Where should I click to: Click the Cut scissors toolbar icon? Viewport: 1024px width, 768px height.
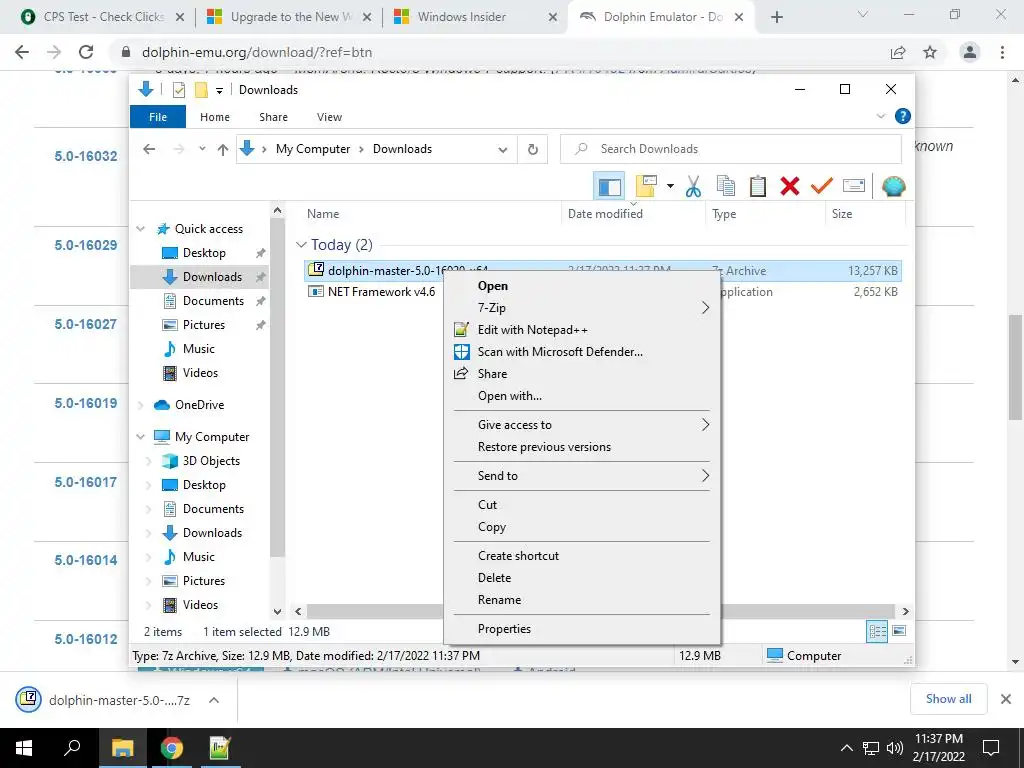tap(693, 186)
